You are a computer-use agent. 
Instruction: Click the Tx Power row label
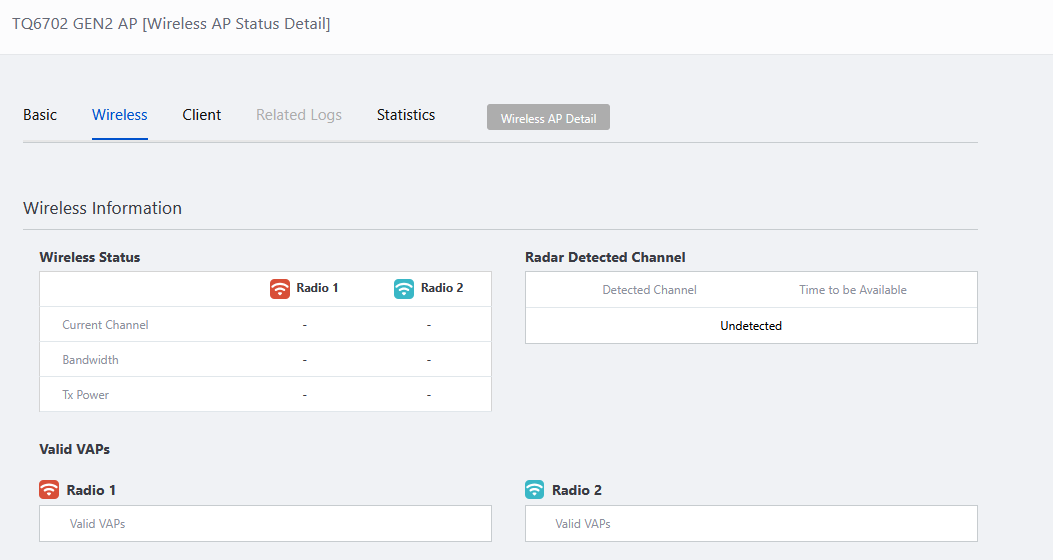click(86, 395)
